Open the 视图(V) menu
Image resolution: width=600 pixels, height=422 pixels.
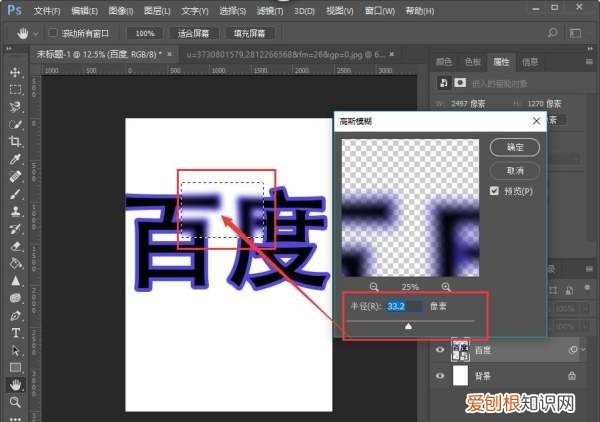point(339,11)
